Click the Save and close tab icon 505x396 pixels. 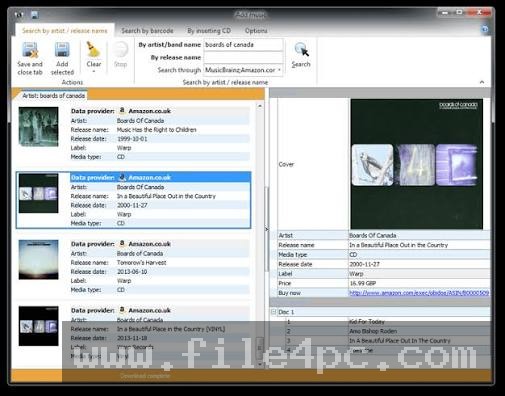click(30, 51)
